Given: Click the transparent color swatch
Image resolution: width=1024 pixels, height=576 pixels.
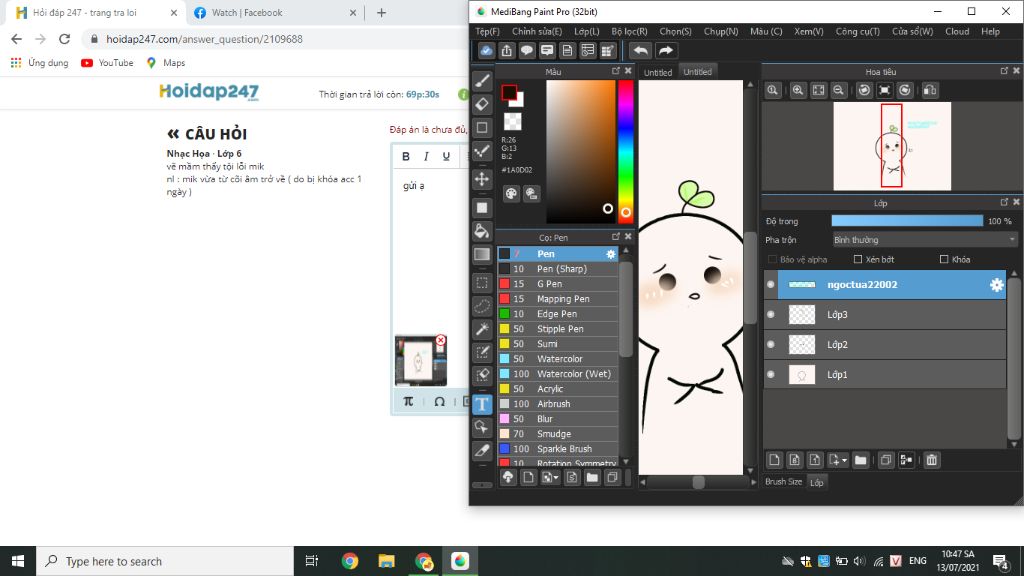Looking at the screenshot, I should click(513, 121).
